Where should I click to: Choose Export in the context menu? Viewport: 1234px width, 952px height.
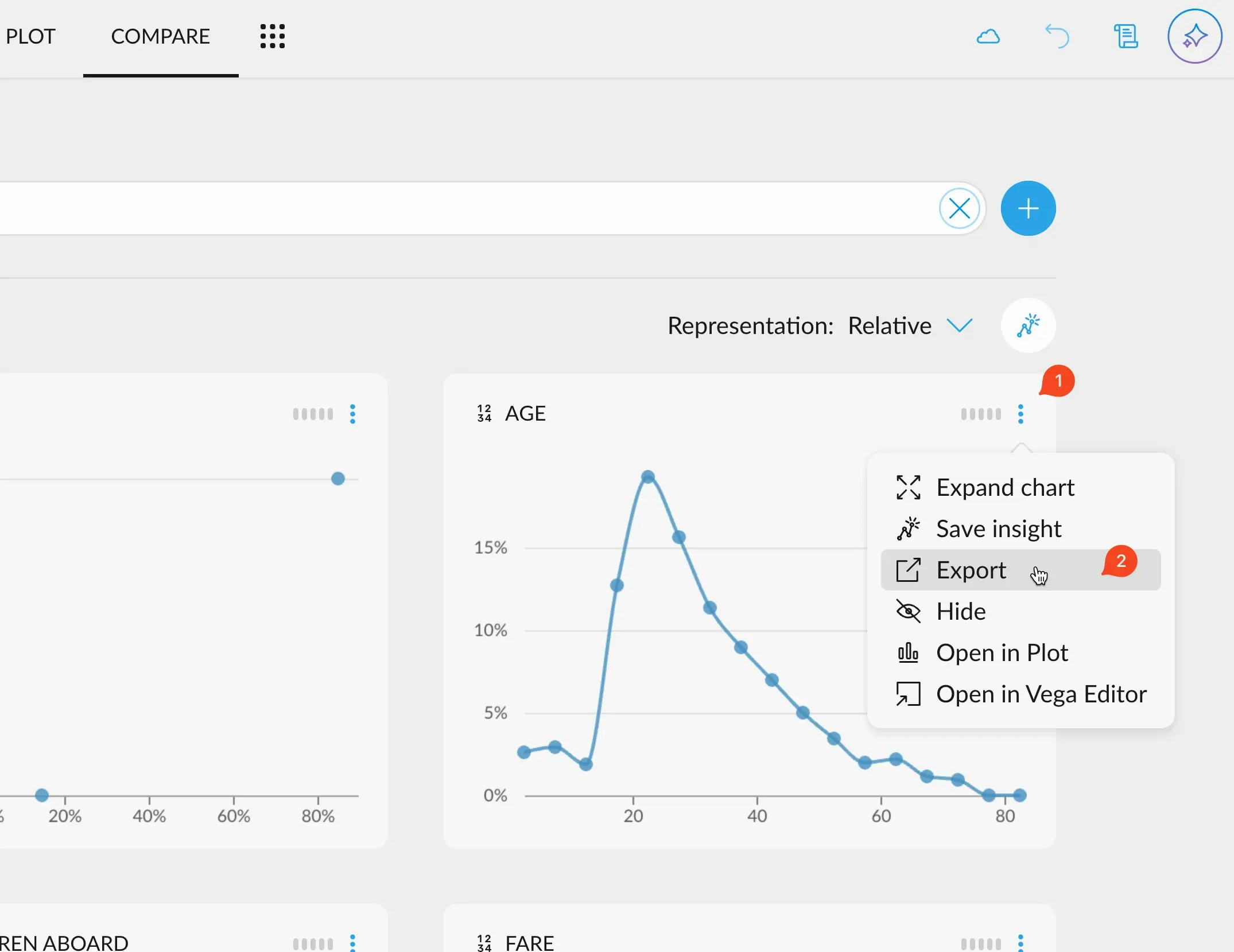click(971, 570)
